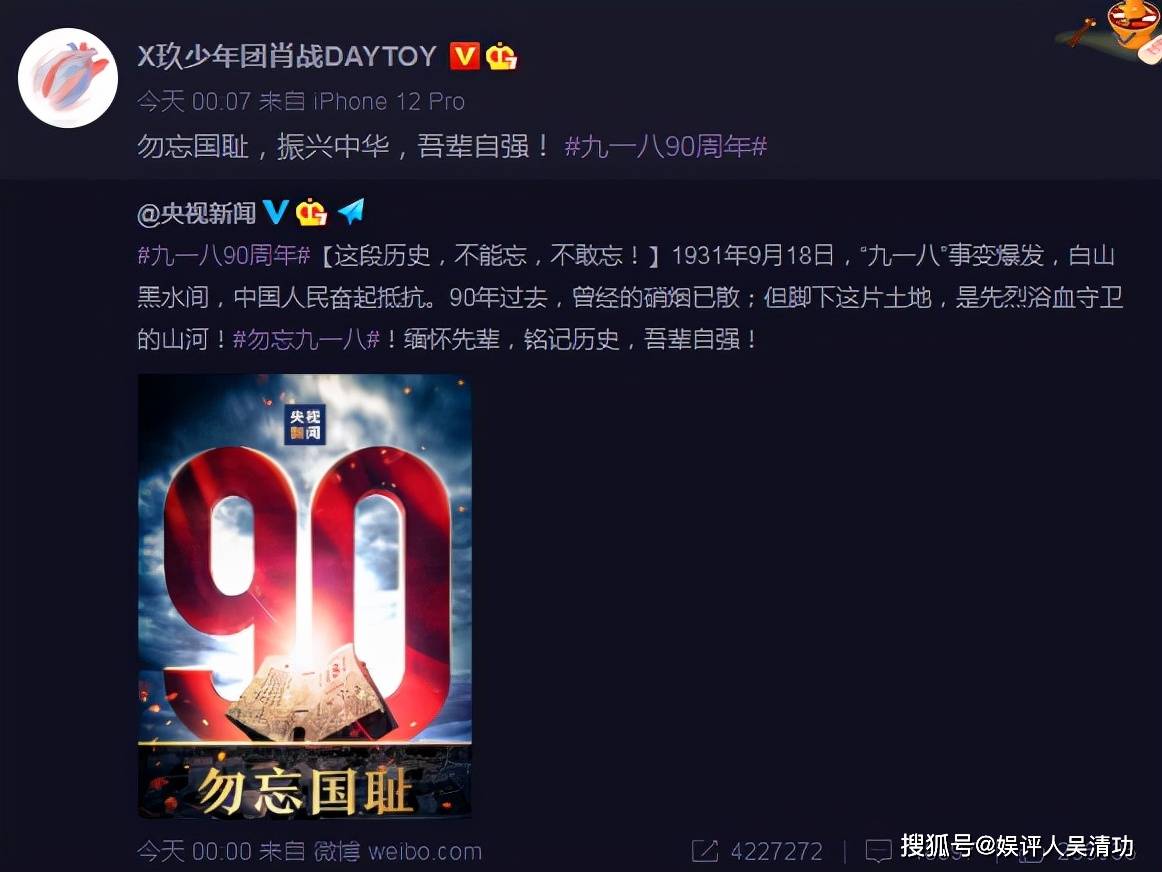The width and height of the screenshot is (1162, 872).
Task: Open X玖少年团肖战DAYTOY profile avatar
Action: [67, 78]
